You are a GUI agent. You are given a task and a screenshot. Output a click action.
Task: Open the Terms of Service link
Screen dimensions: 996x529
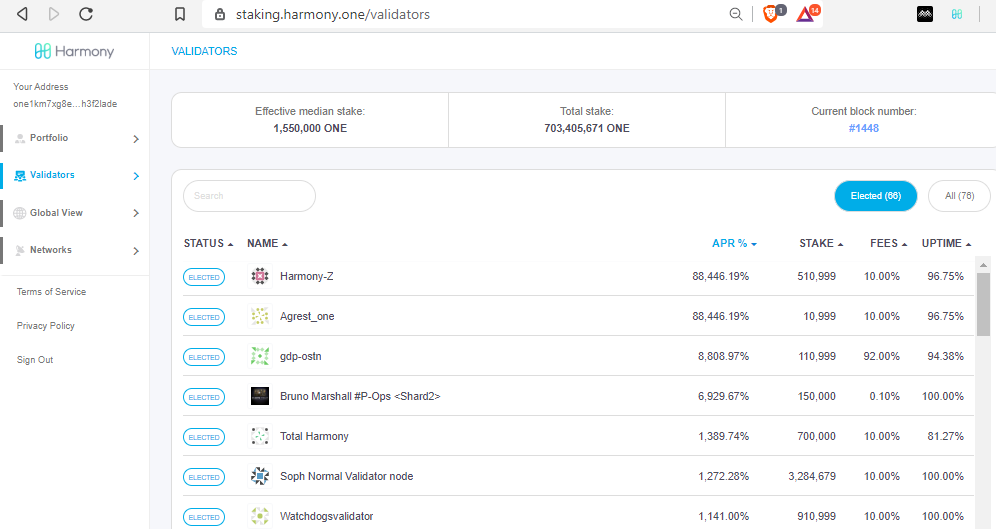51,292
